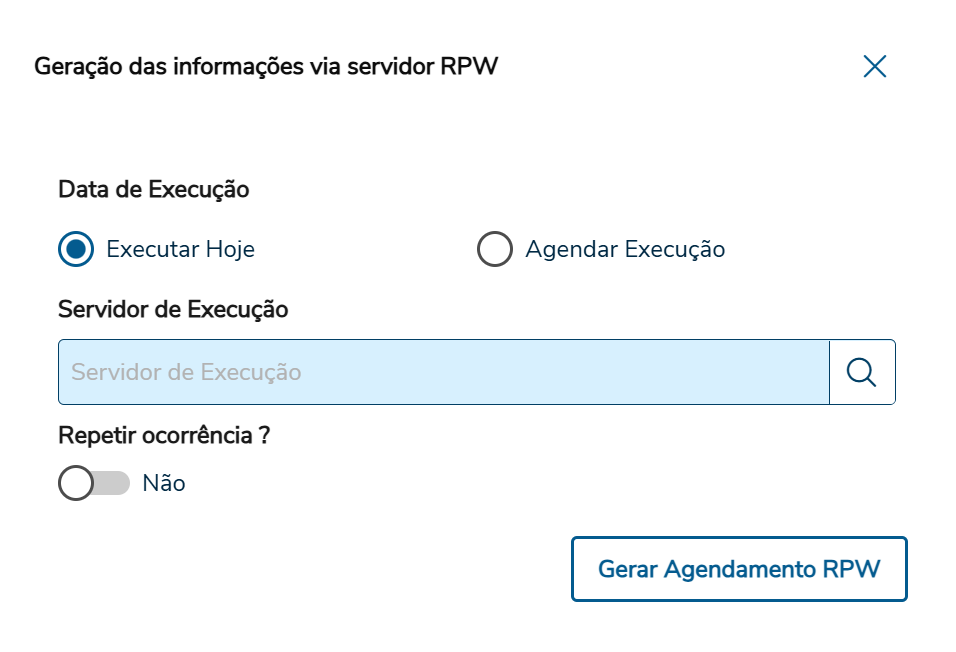956x652 pixels.
Task: Click the Servidor de Execução field label
Action: click(x=173, y=310)
